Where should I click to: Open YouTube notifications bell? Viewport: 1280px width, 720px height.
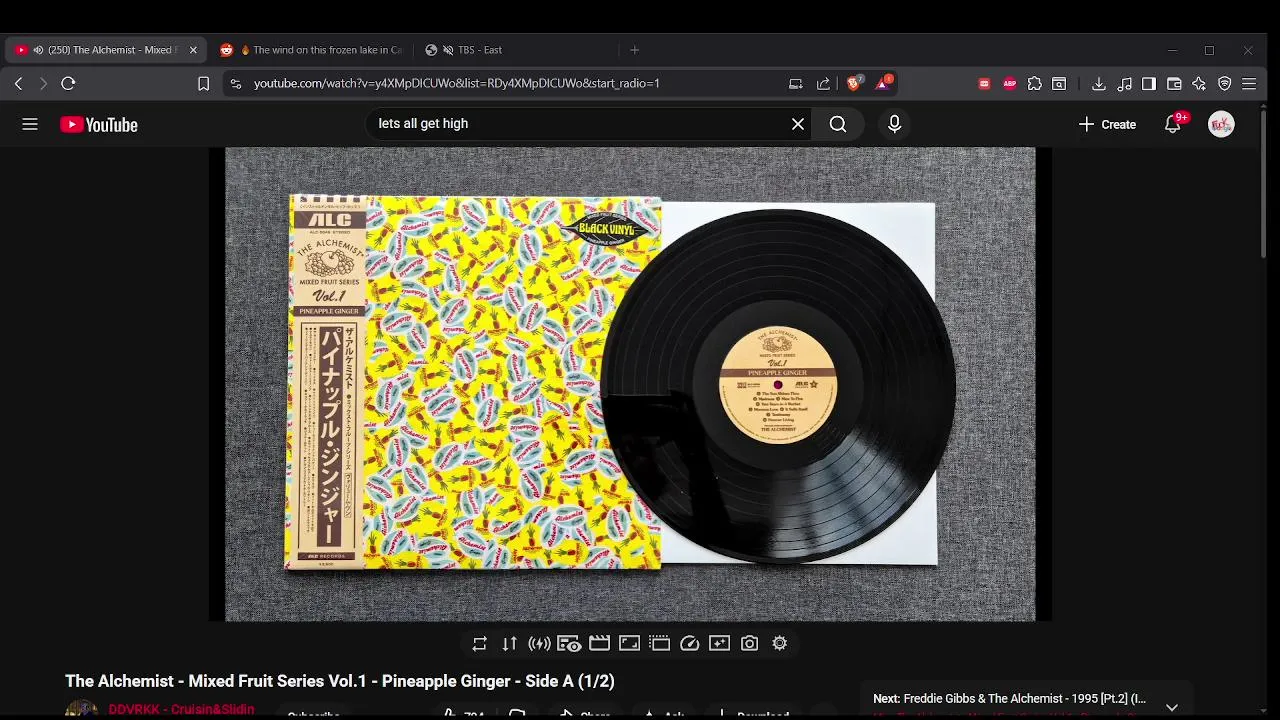(x=1173, y=124)
